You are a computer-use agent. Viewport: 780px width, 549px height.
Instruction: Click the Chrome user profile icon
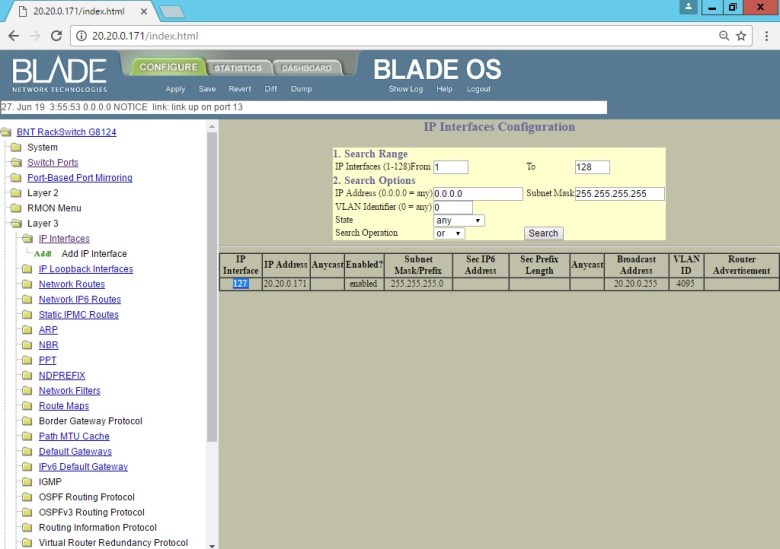pos(688,7)
